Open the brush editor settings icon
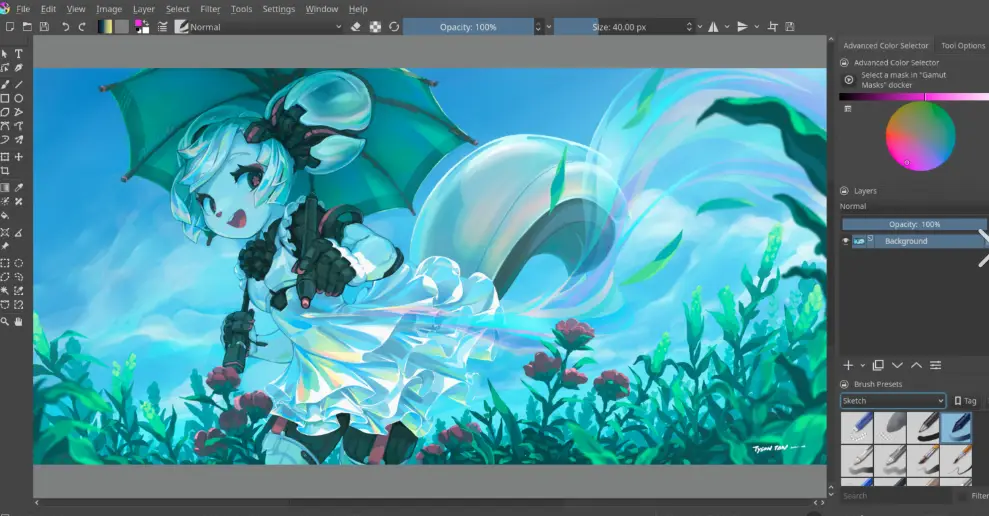This screenshot has height=516, width=989. pos(162,26)
